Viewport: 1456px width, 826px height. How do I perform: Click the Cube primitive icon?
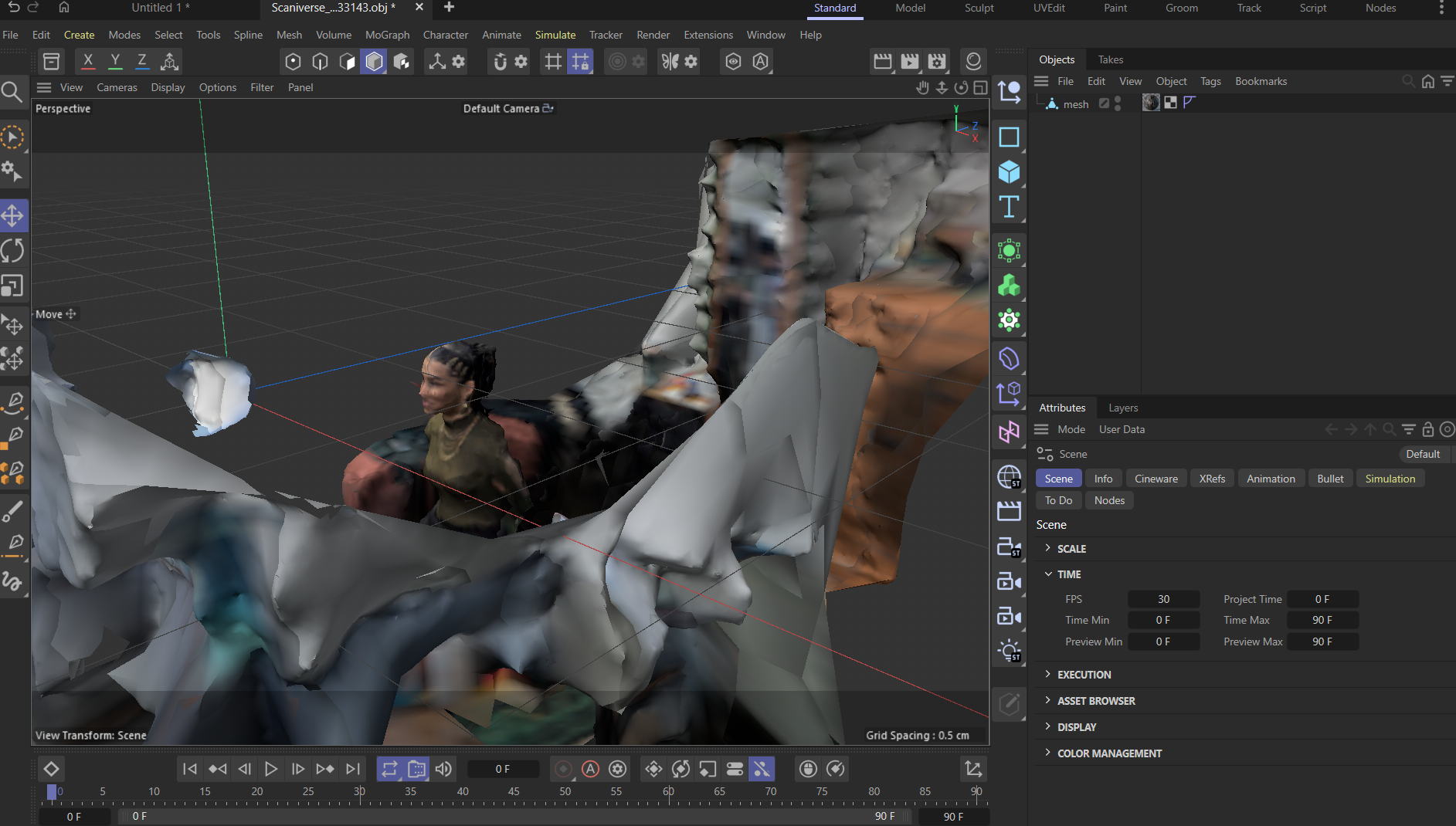1009,171
